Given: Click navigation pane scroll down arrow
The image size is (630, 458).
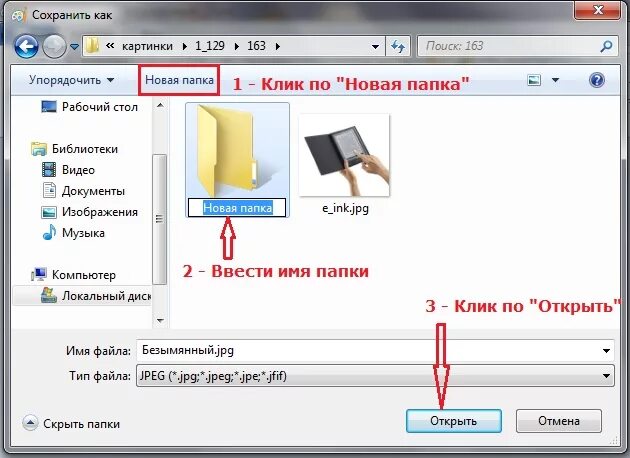Looking at the screenshot, I should pyautogui.click(x=160, y=321).
